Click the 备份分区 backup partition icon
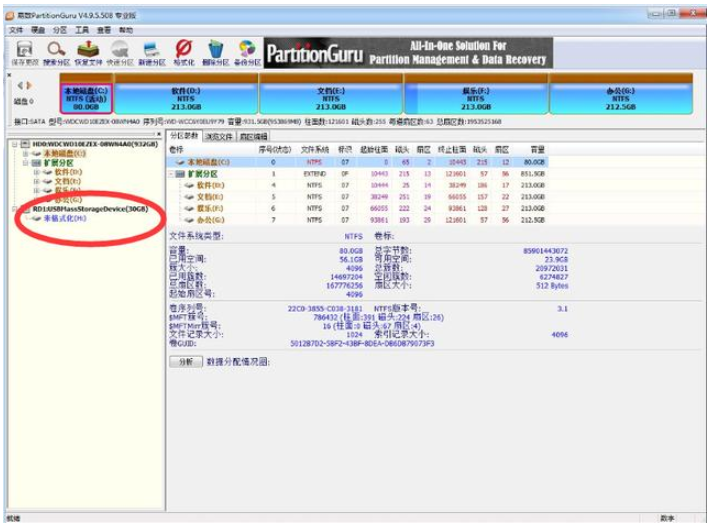 pos(247,53)
